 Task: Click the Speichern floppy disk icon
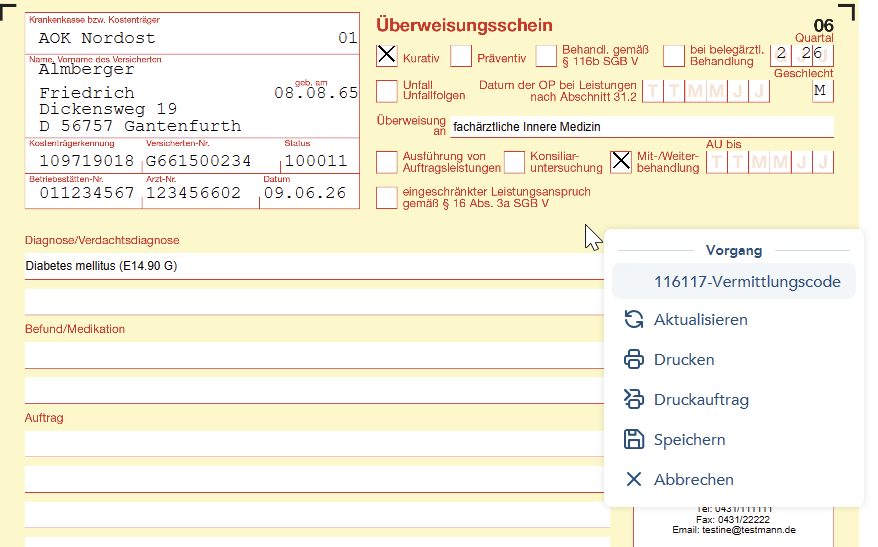coord(633,440)
